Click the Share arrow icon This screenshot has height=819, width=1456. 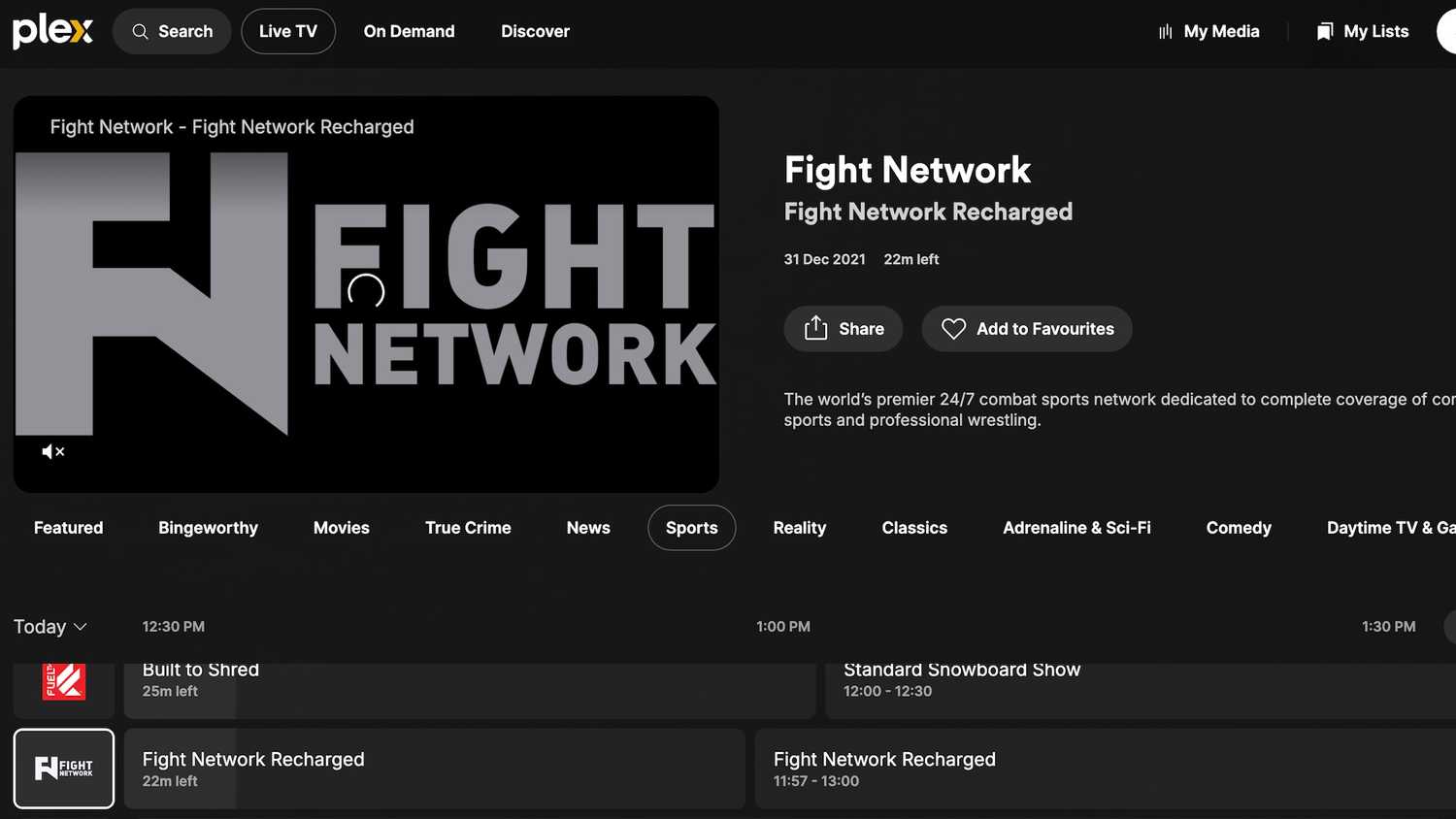click(x=816, y=328)
